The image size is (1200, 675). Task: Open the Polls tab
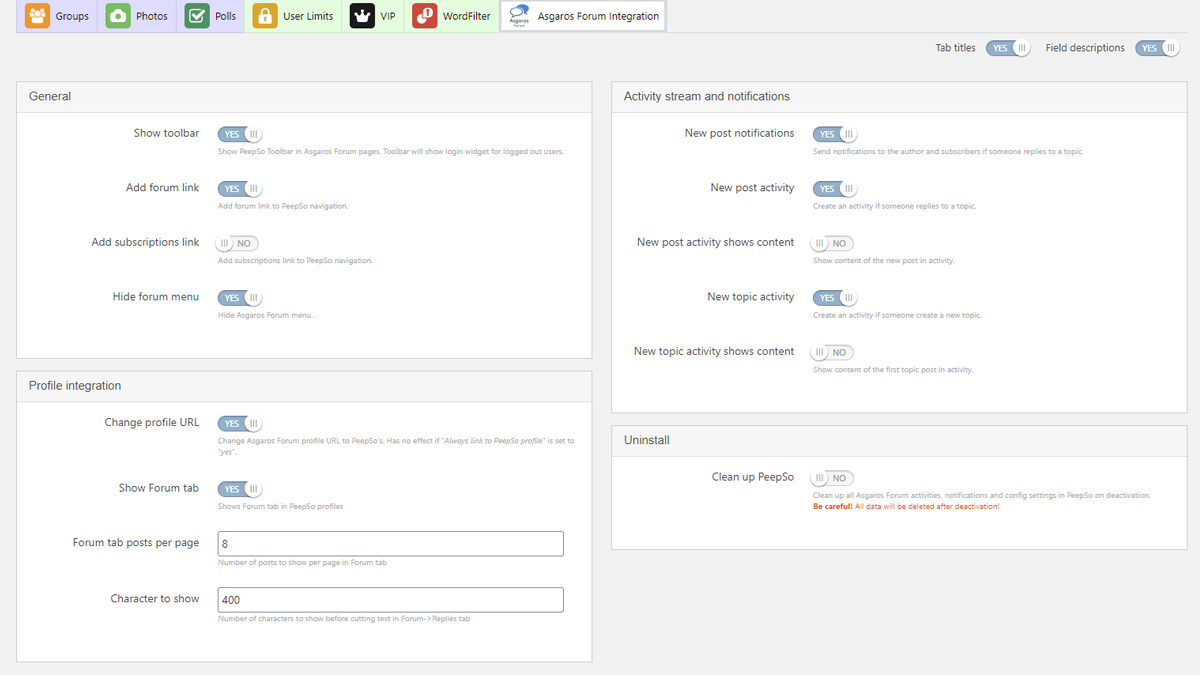point(211,16)
